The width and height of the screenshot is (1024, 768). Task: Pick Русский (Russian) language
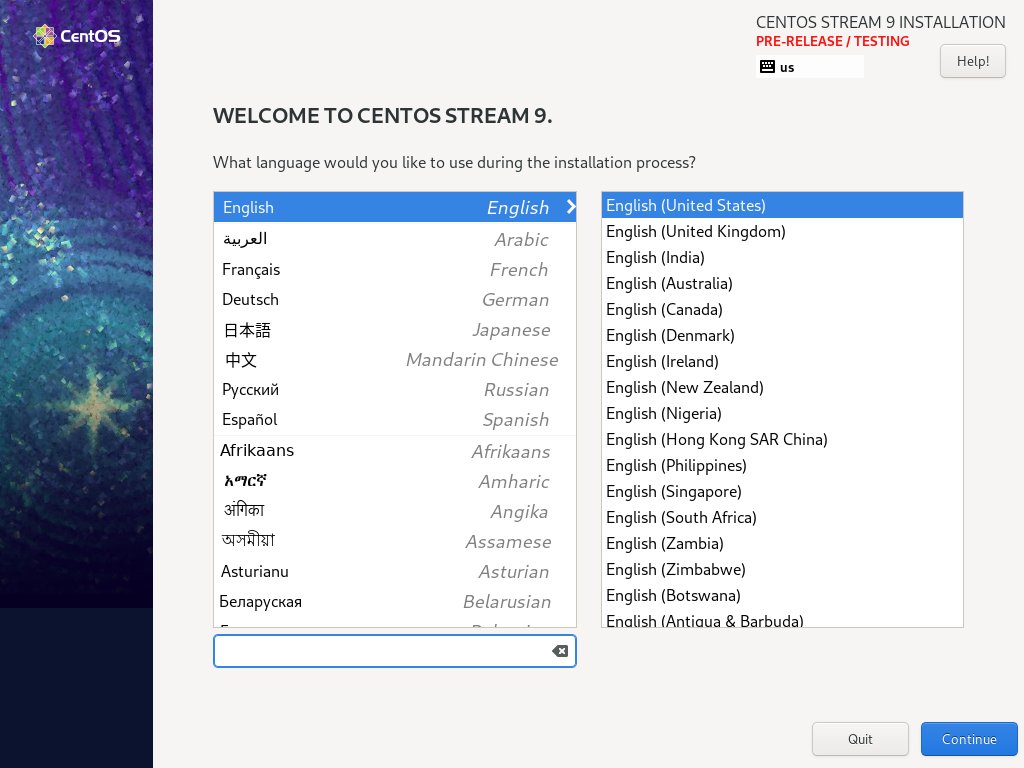tap(394, 389)
